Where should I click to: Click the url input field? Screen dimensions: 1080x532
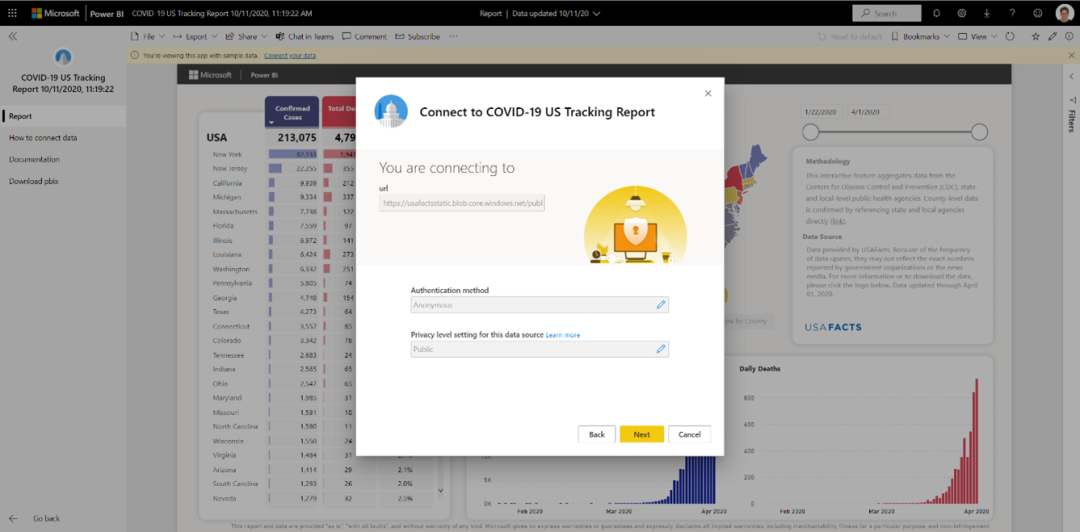462,203
